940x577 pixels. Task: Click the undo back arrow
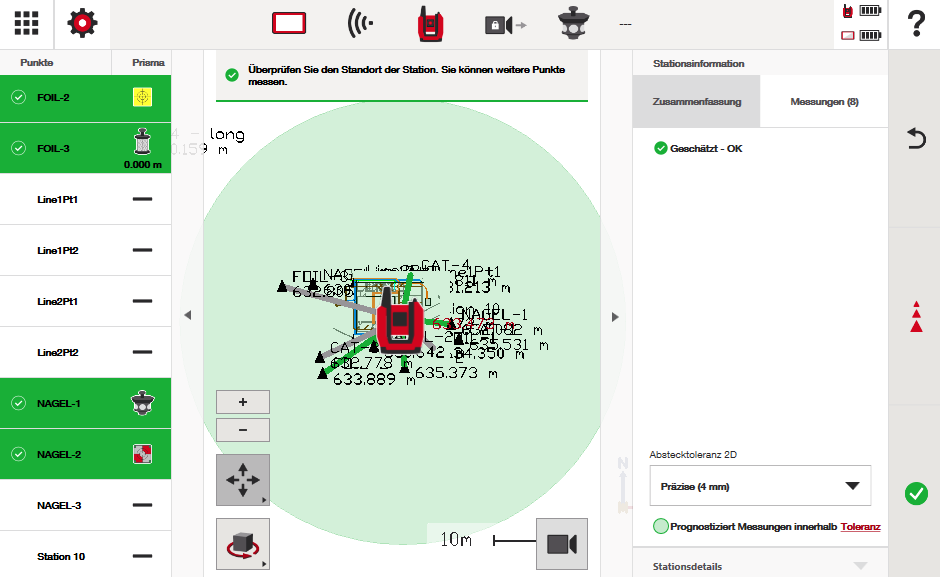pos(915,138)
